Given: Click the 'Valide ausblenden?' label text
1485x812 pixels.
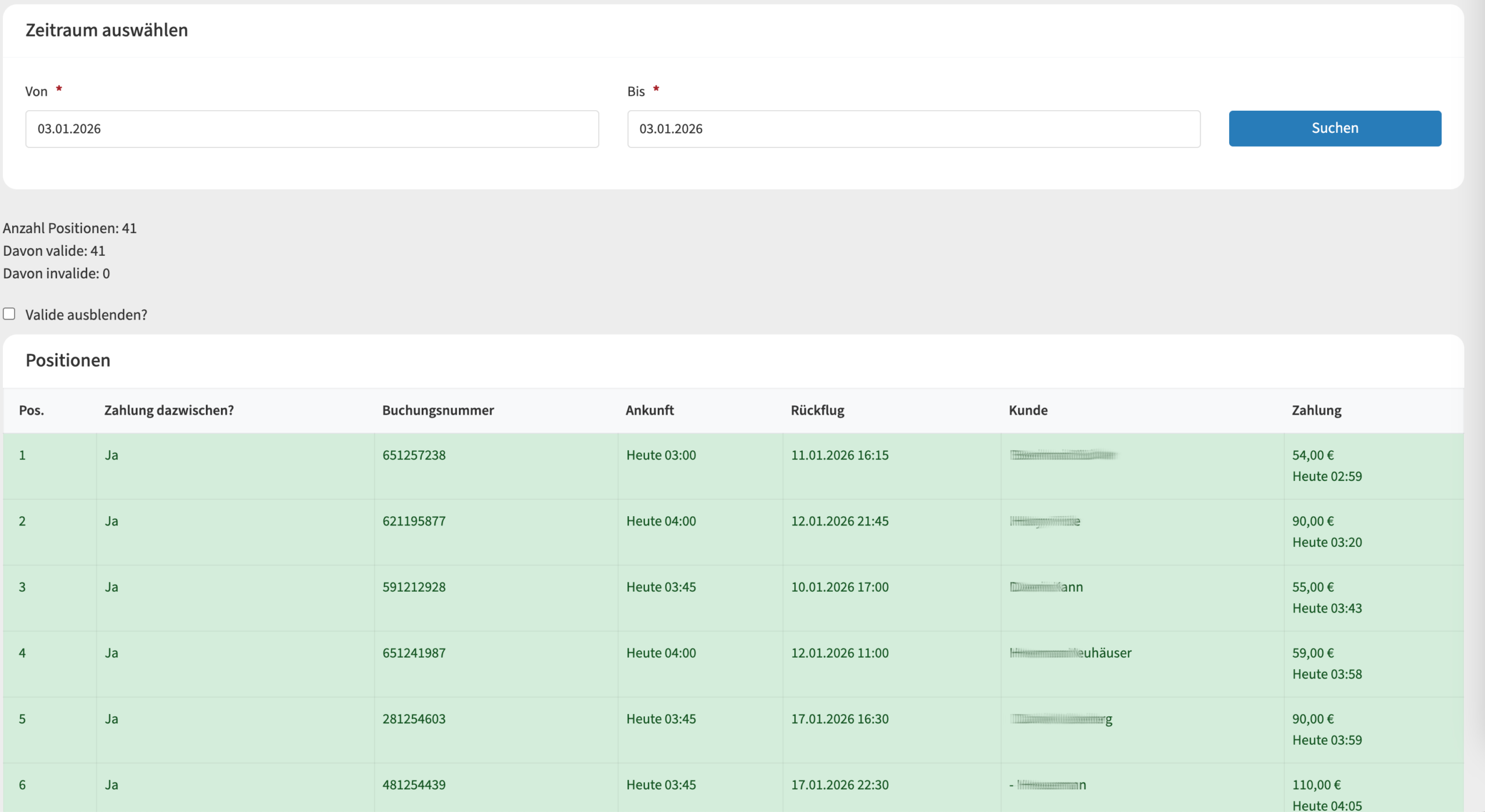Looking at the screenshot, I should pyautogui.click(x=86, y=314).
